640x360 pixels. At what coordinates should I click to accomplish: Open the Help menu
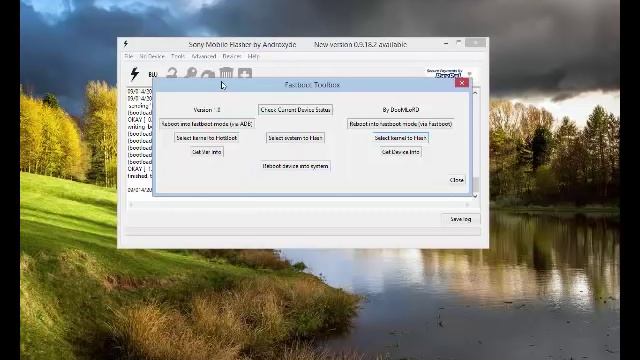pyautogui.click(x=253, y=56)
